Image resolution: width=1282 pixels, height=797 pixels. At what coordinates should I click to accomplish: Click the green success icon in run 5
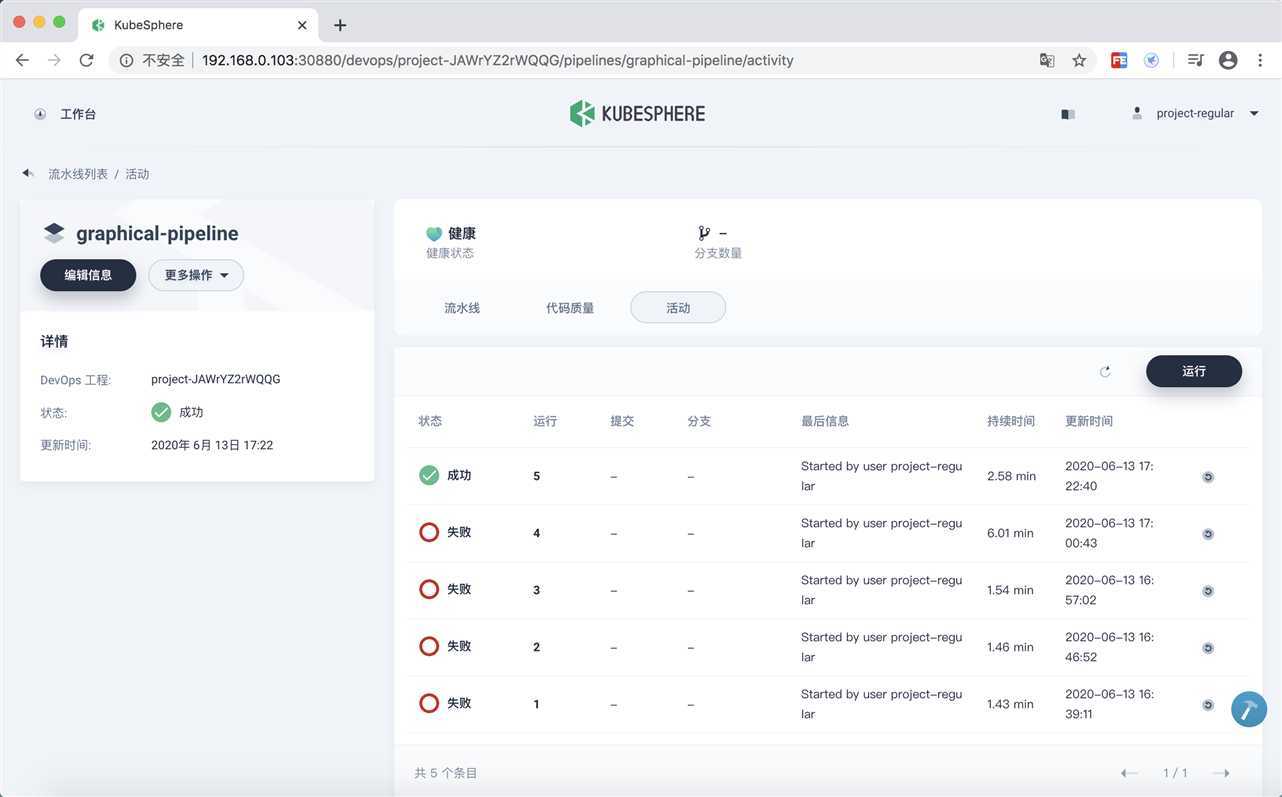click(x=429, y=476)
